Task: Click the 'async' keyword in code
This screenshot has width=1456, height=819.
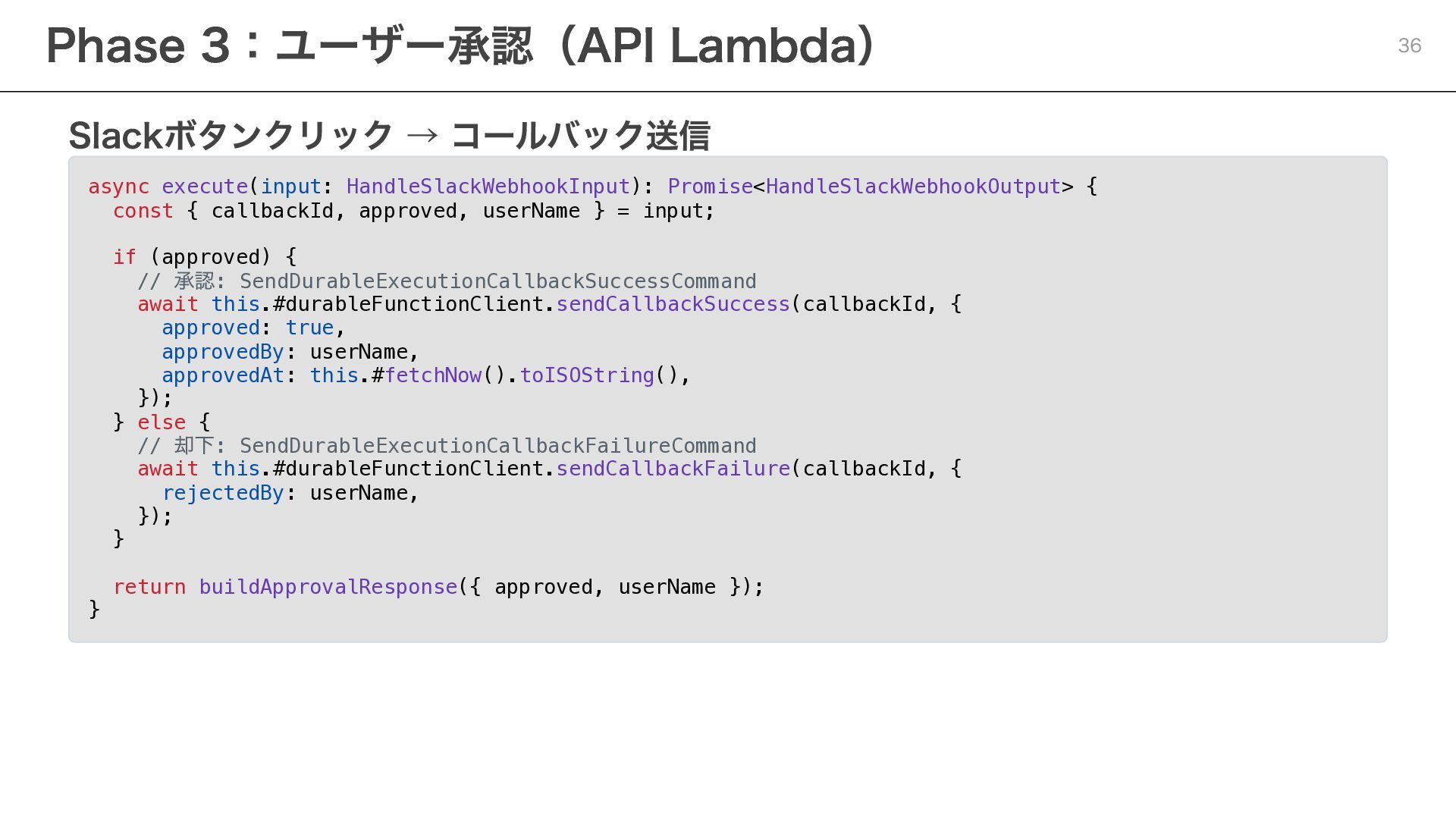Action: [118, 187]
